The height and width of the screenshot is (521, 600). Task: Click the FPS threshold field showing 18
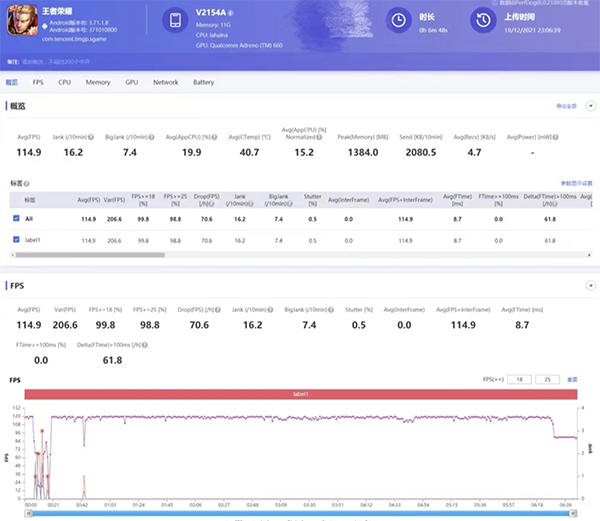click(518, 380)
